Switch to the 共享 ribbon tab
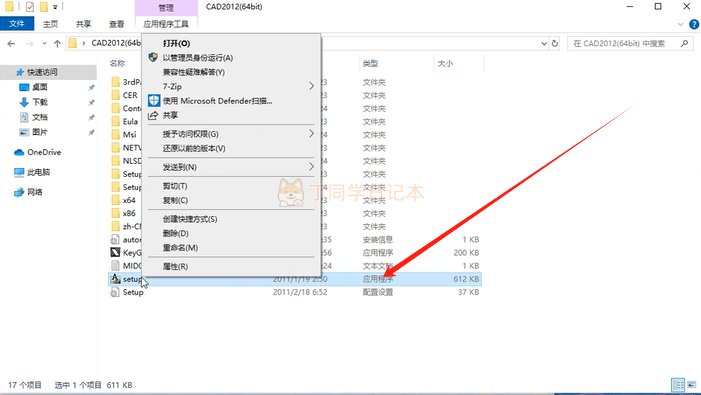The width and height of the screenshot is (701, 395). coord(83,24)
